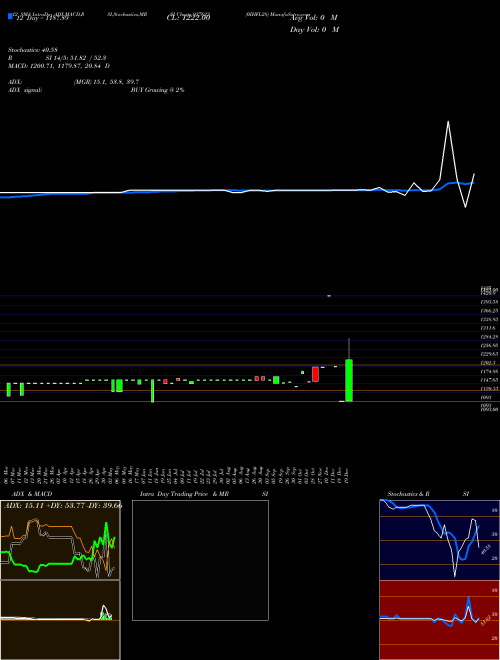The image size is (500, 660).
Task: Click the tall white price spike peak
Action: [x=448, y=122]
